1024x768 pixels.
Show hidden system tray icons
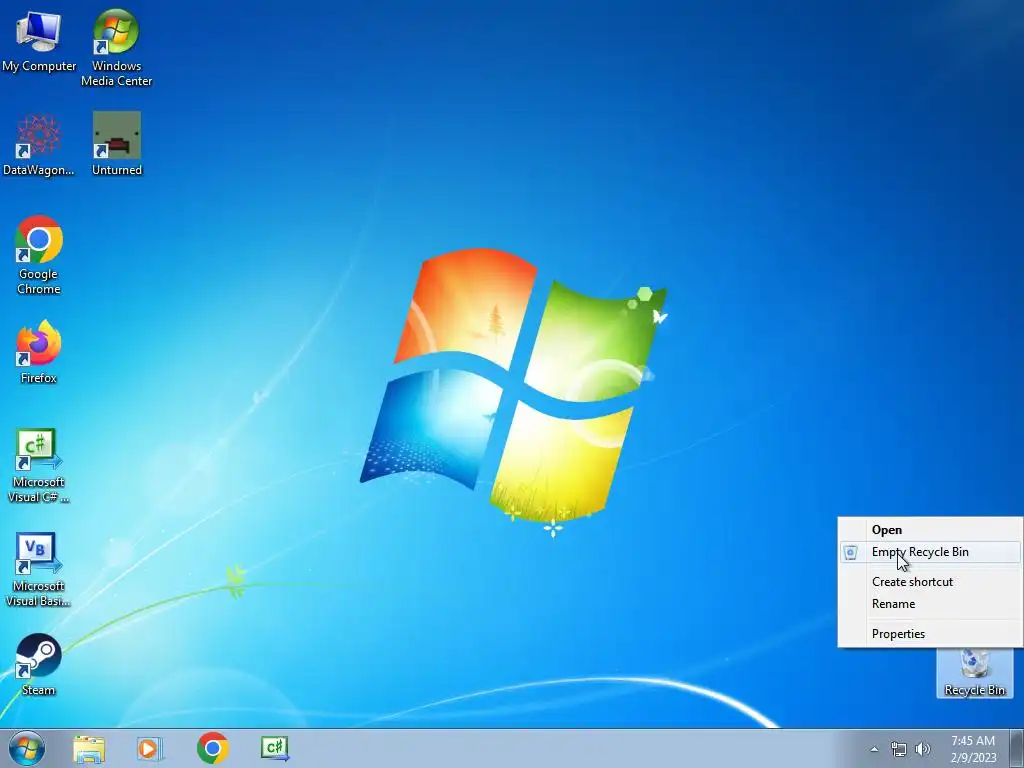tap(874, 750)
